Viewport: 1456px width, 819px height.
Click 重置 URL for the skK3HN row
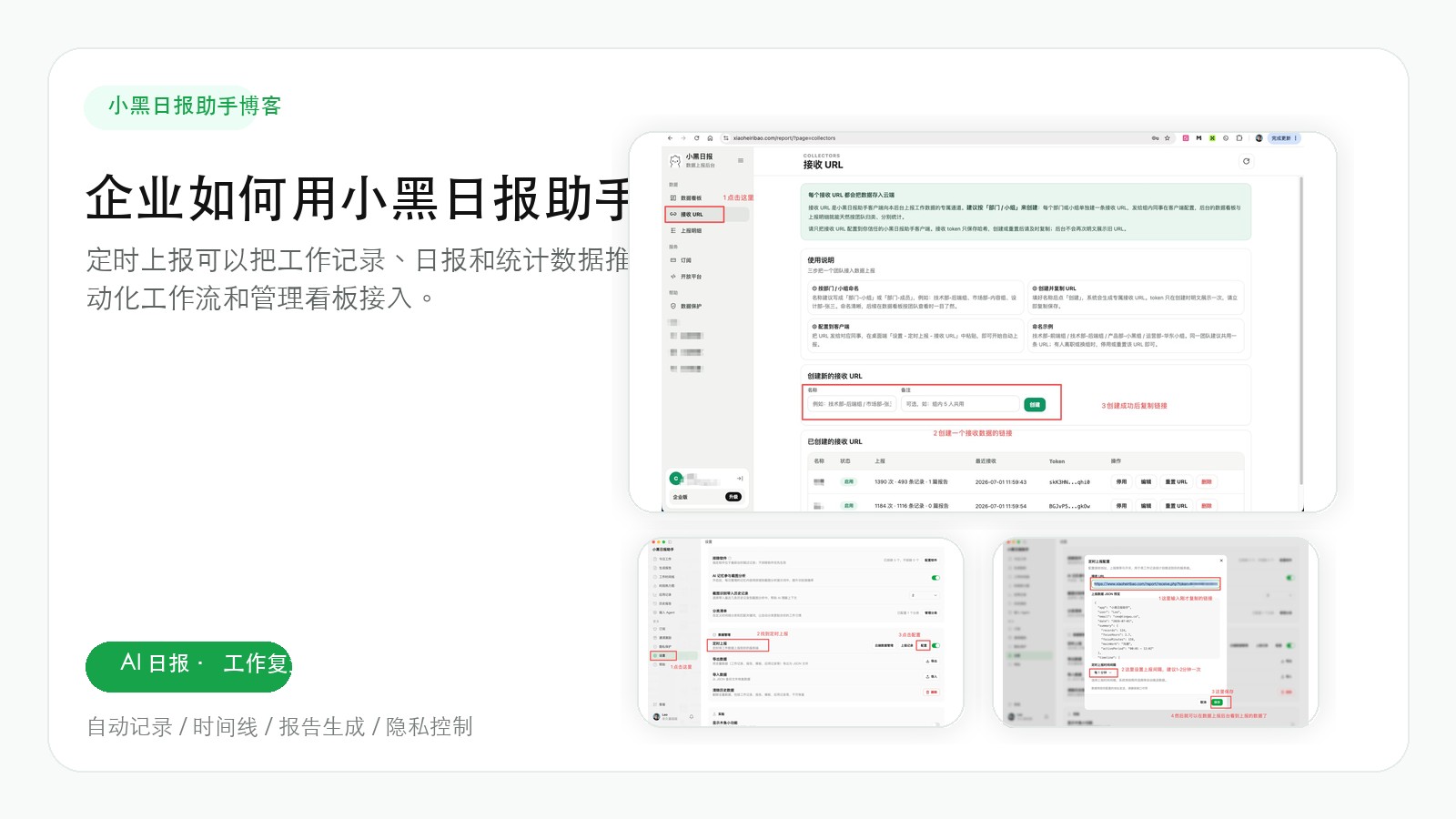1176,482
